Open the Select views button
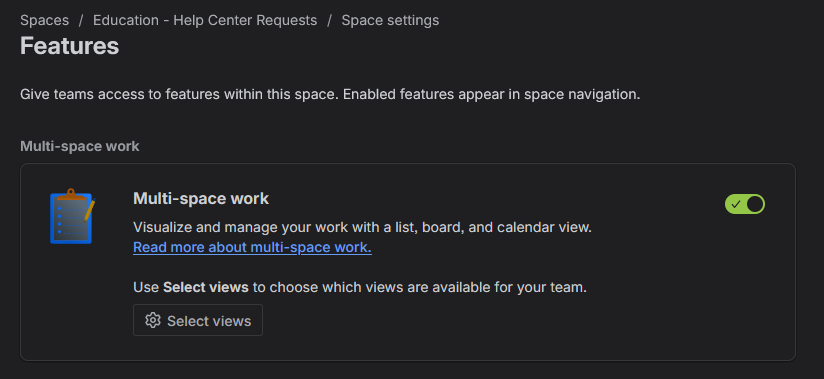 tap(198, 320)
